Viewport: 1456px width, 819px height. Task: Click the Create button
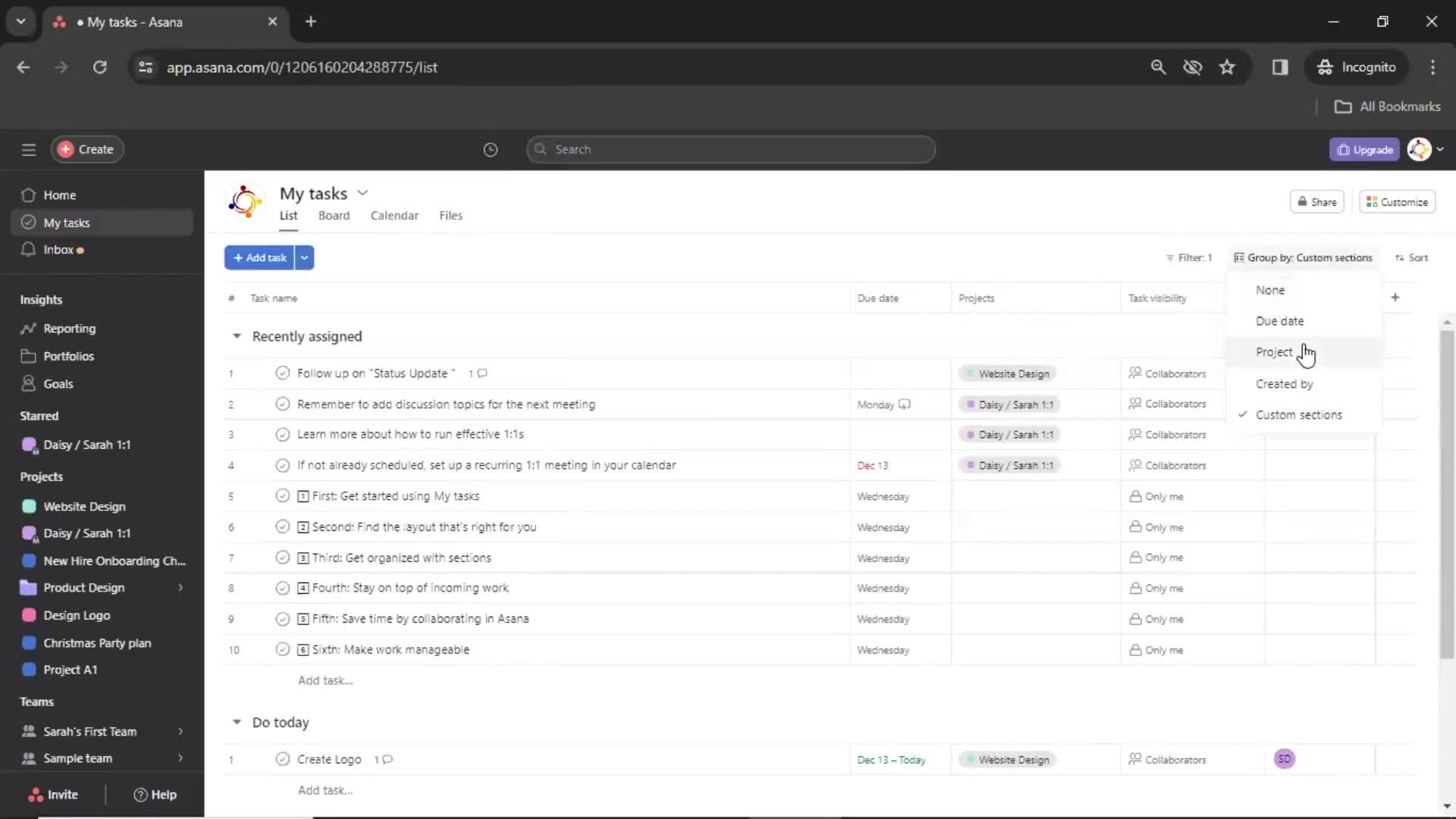pyautogui.click(x=87, y=149)
